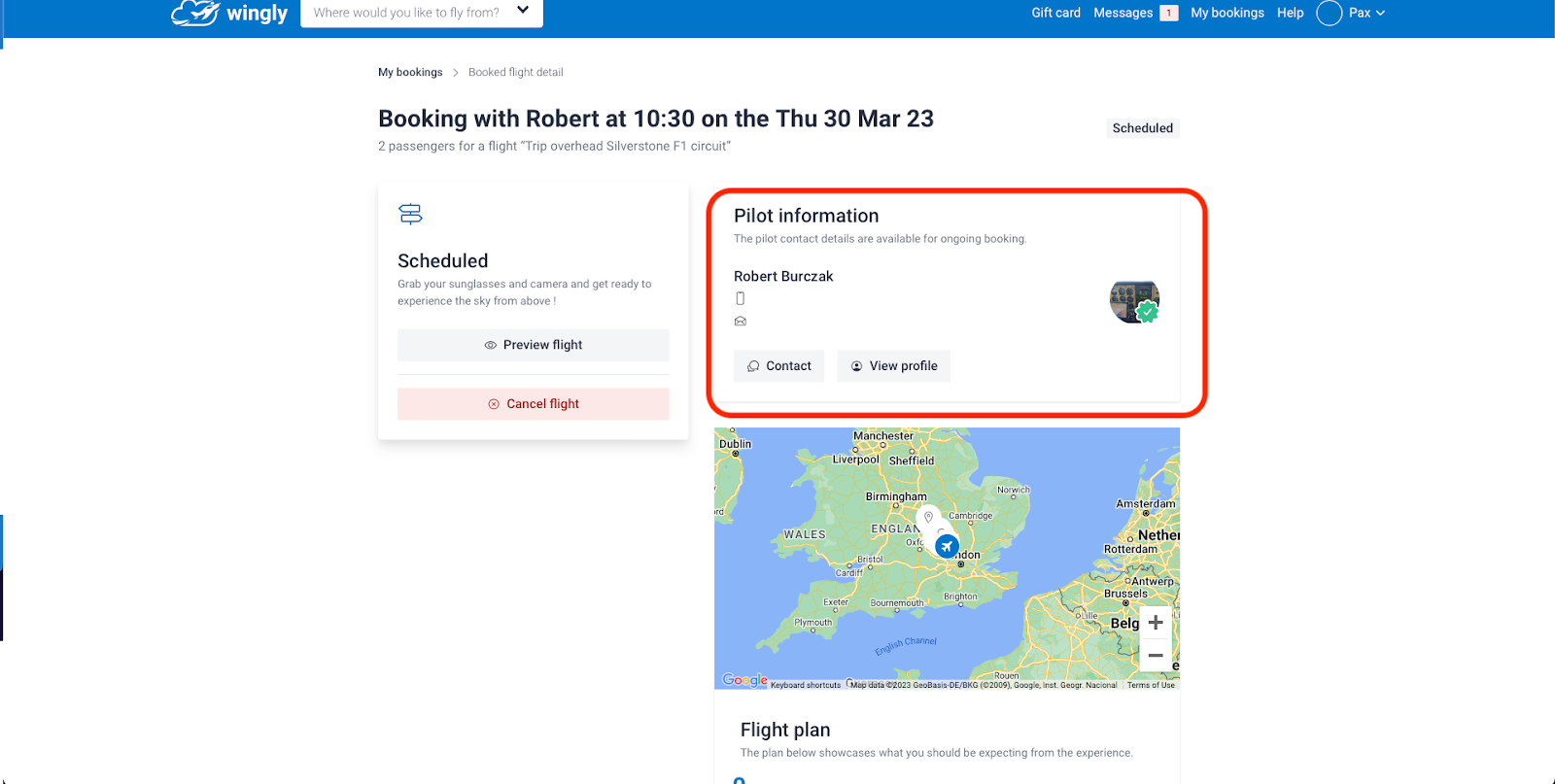Click the Contact pilot button
The image size is (1555, 784).
[779, 366]
